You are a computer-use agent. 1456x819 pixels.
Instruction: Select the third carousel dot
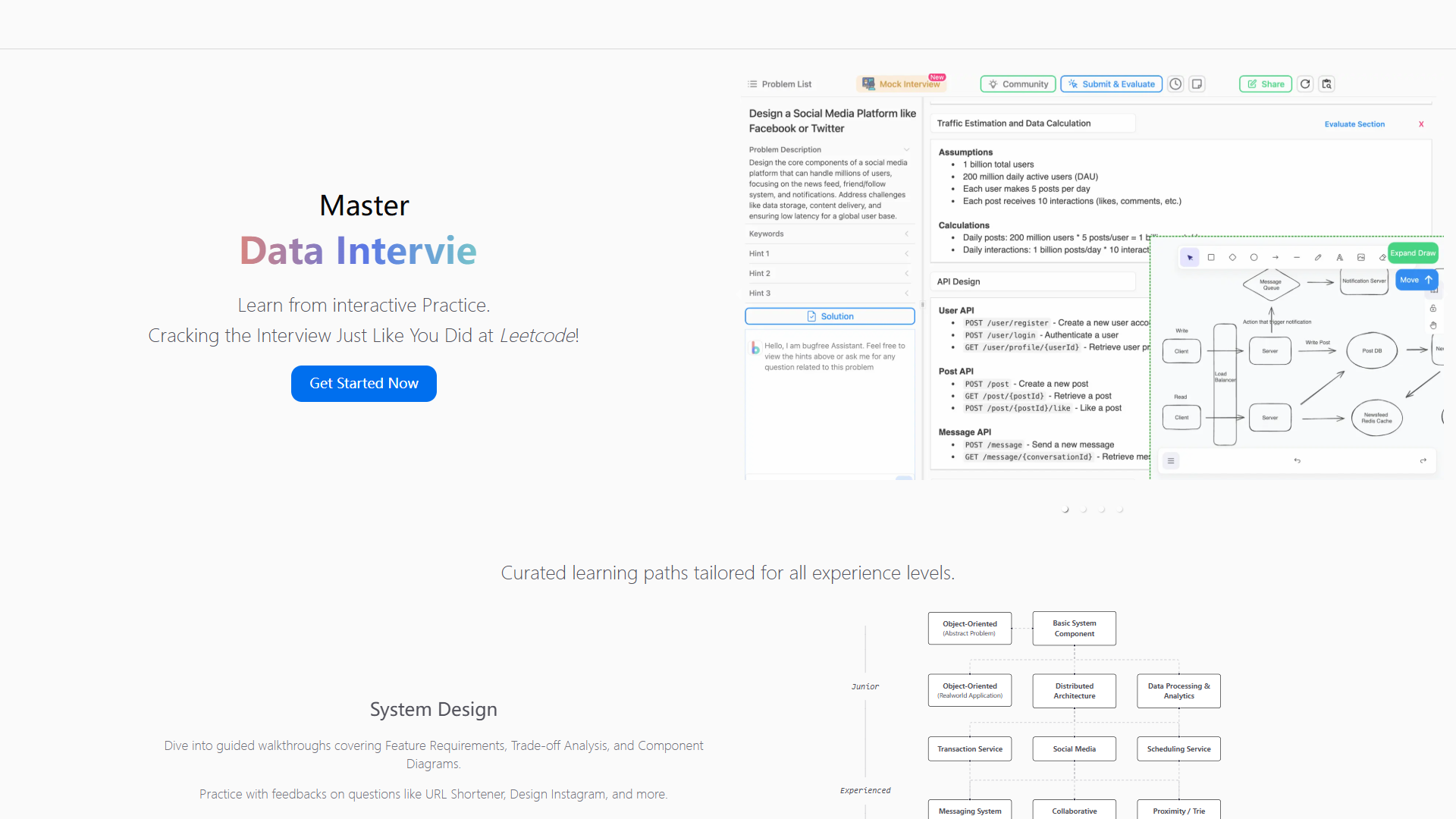pyautogui.click(x=1102, y=510)
